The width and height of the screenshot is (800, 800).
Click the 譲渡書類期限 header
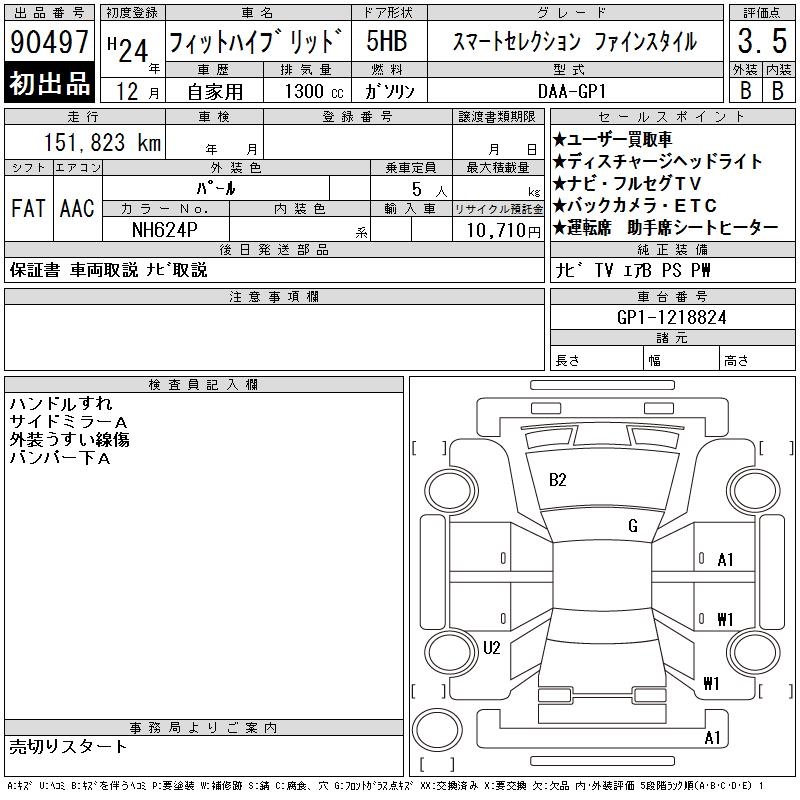pyautogui.click(x=497, y=116)
